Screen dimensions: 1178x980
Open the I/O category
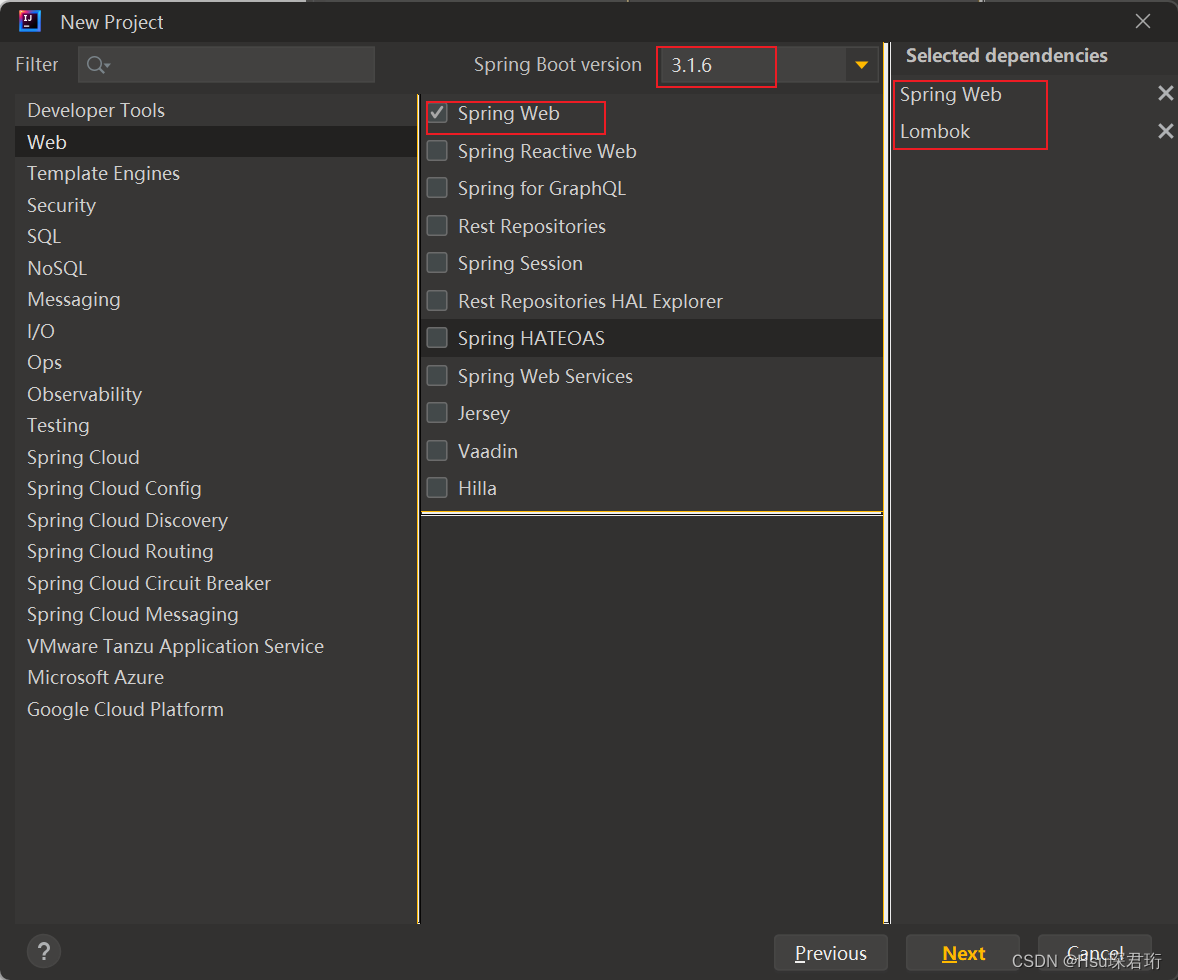tap(216, 331)
